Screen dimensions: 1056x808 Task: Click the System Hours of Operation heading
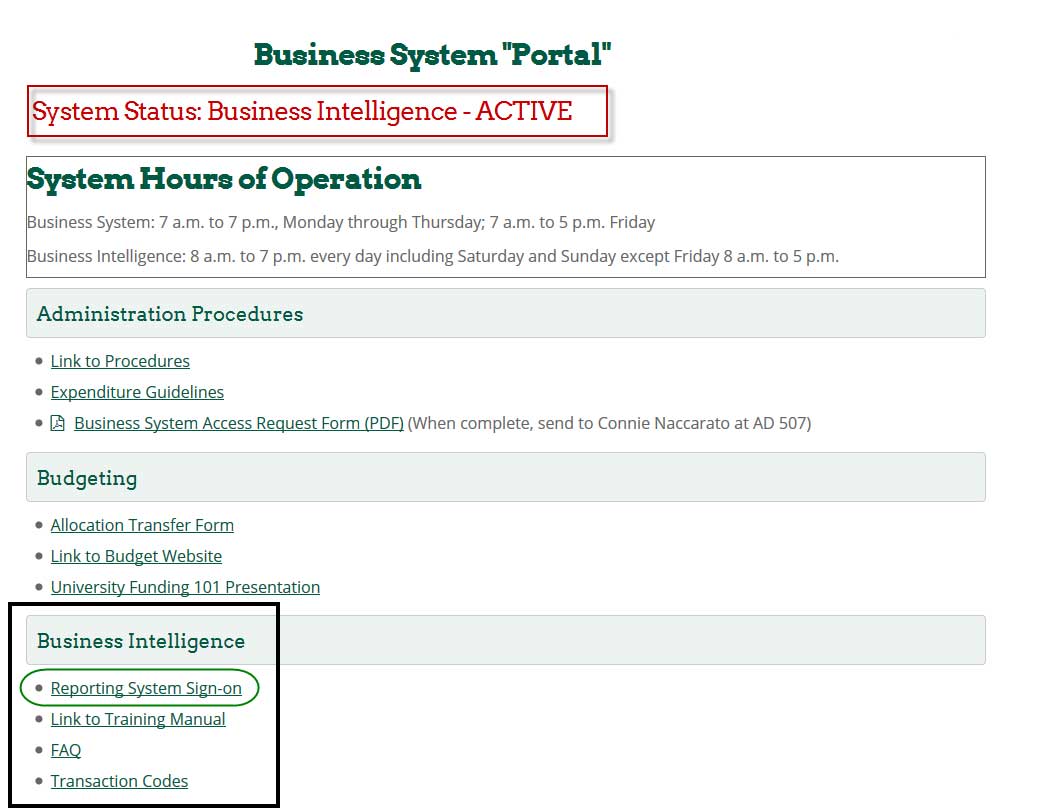(x=224, y=179)
